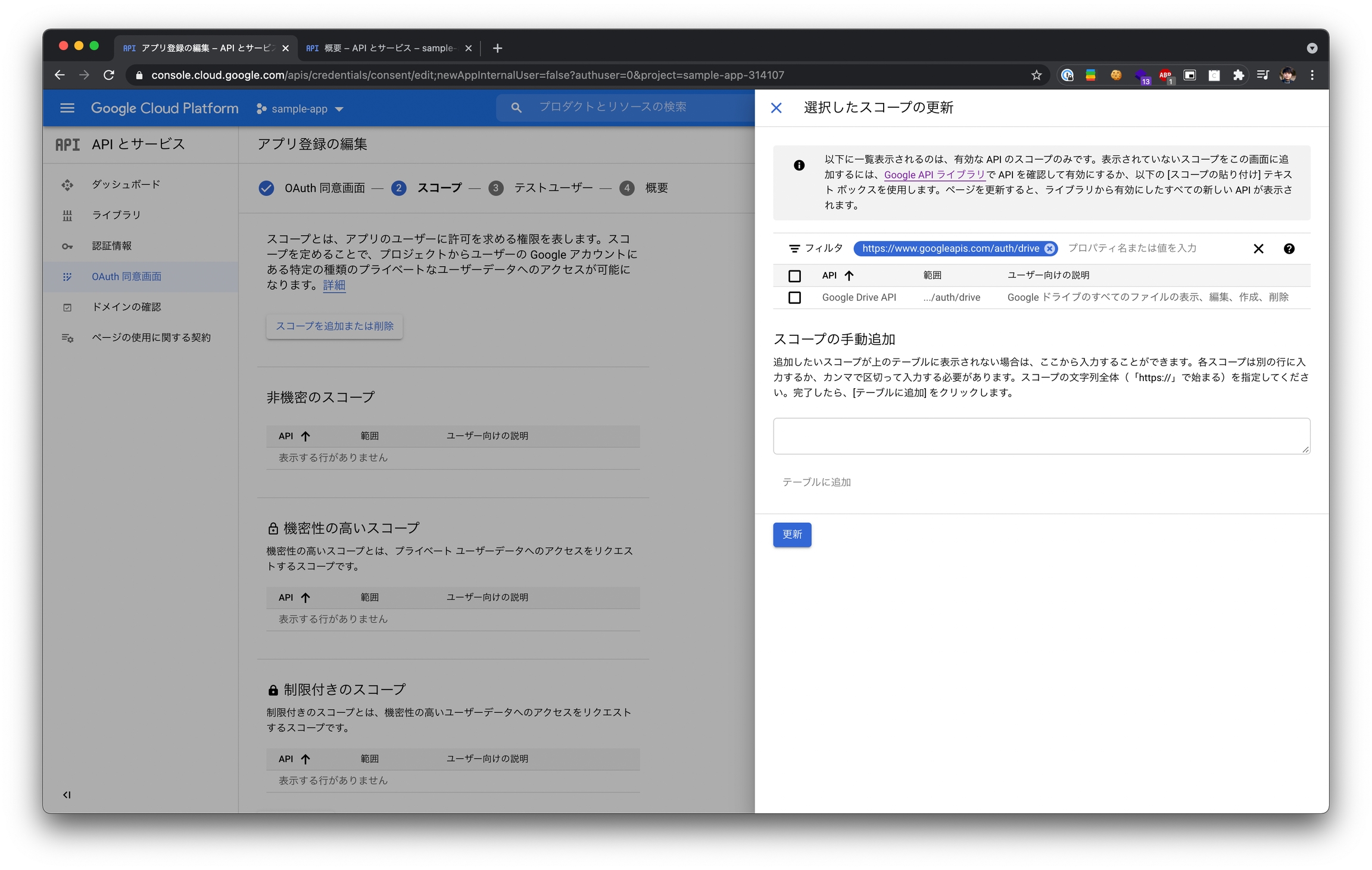Click the blue 更新 button
This screenshot has height=870, width=1372.
pyautogui.click(x=791, y=534)
